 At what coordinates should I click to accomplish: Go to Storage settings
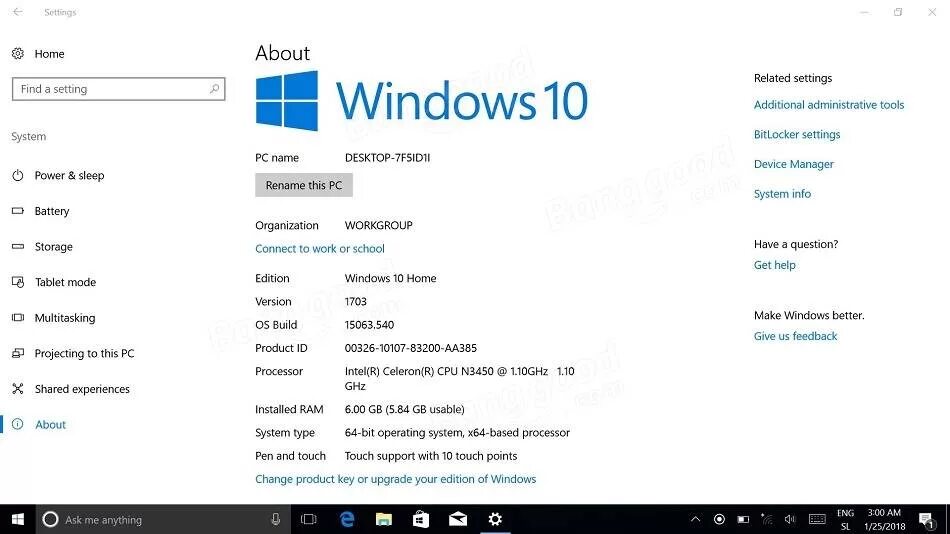click(53, 247)
